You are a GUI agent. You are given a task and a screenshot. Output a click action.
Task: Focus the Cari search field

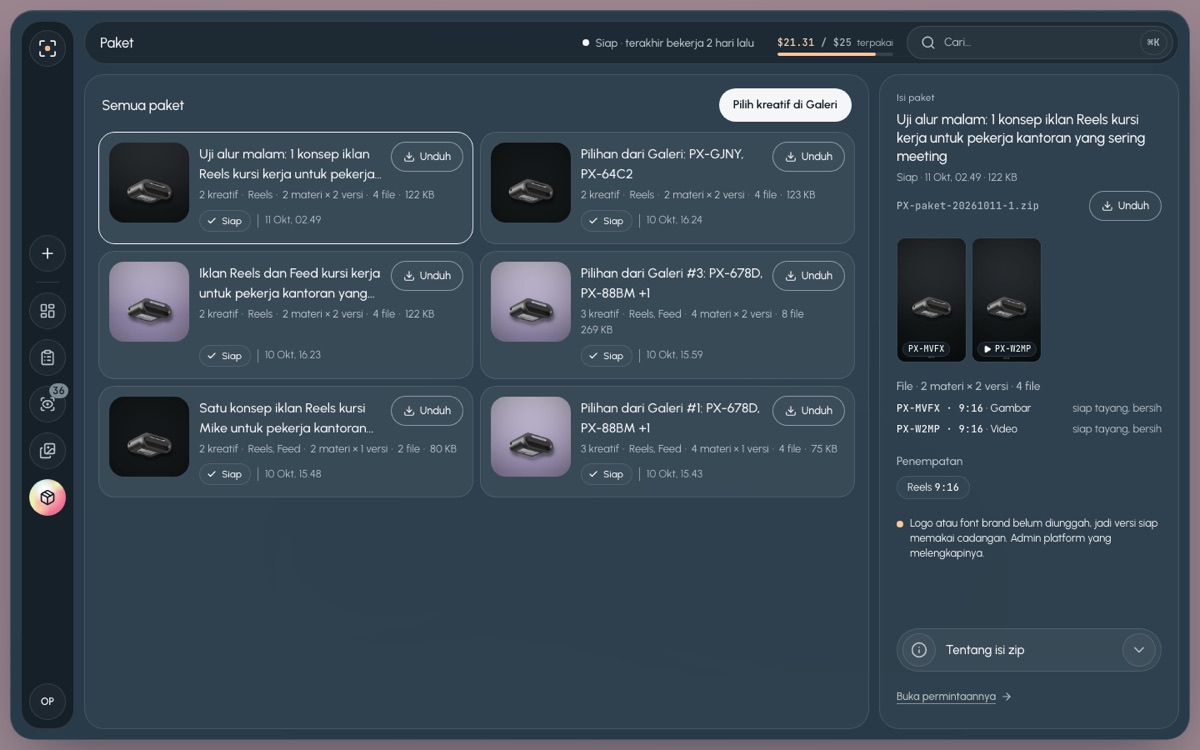click(1038, 42)
